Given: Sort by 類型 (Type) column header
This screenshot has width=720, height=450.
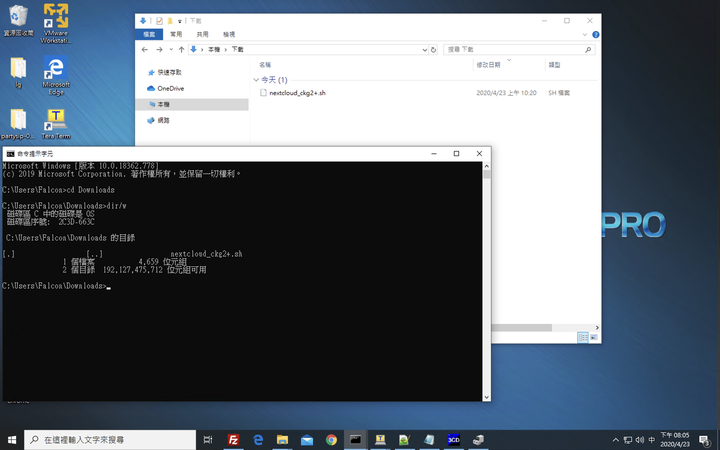Looking at the screenshot, I should [555, 65].
